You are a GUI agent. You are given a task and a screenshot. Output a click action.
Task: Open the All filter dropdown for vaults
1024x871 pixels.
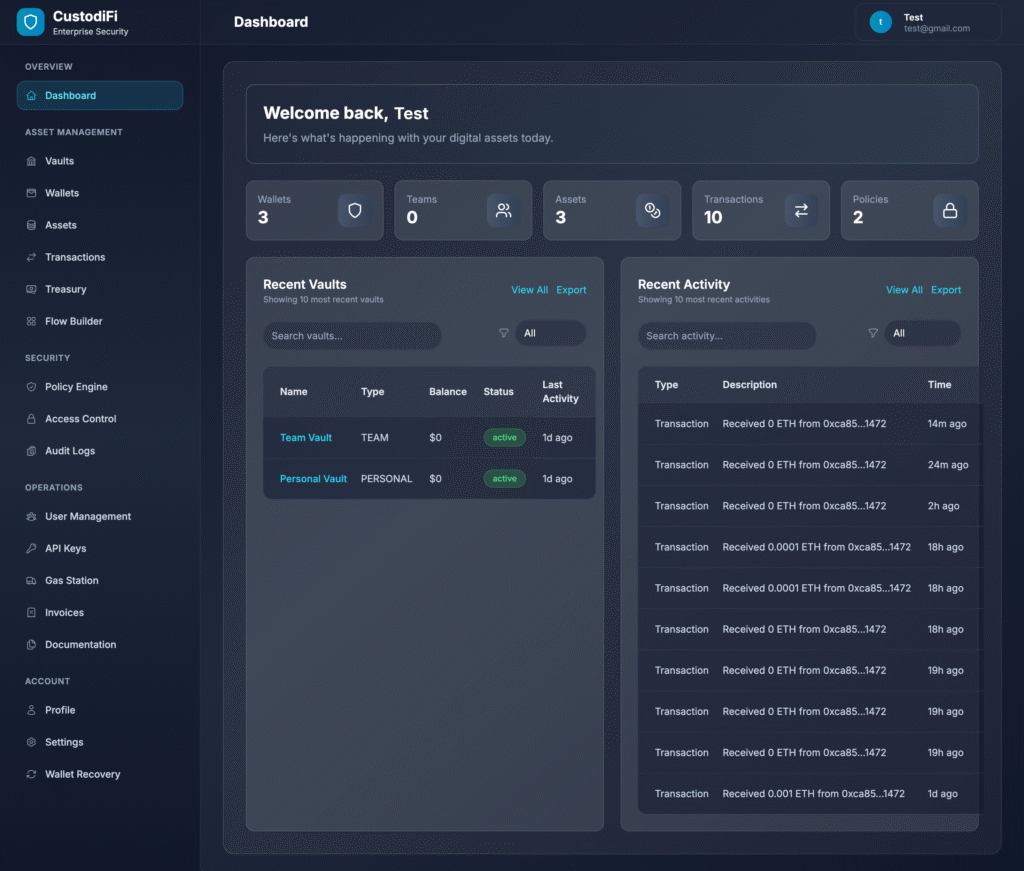click(x=551, y=333)
